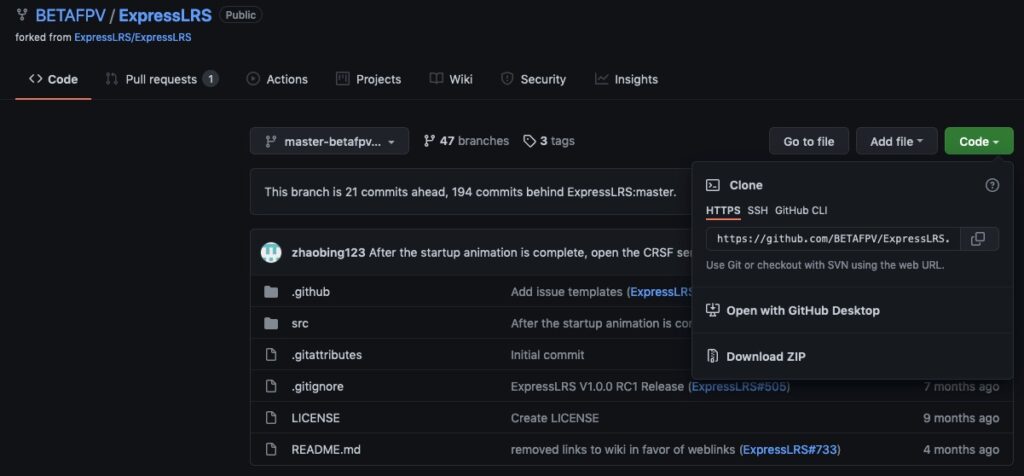Switch to the Pull requests tab

pyautogui.click(x=161, y=79)
